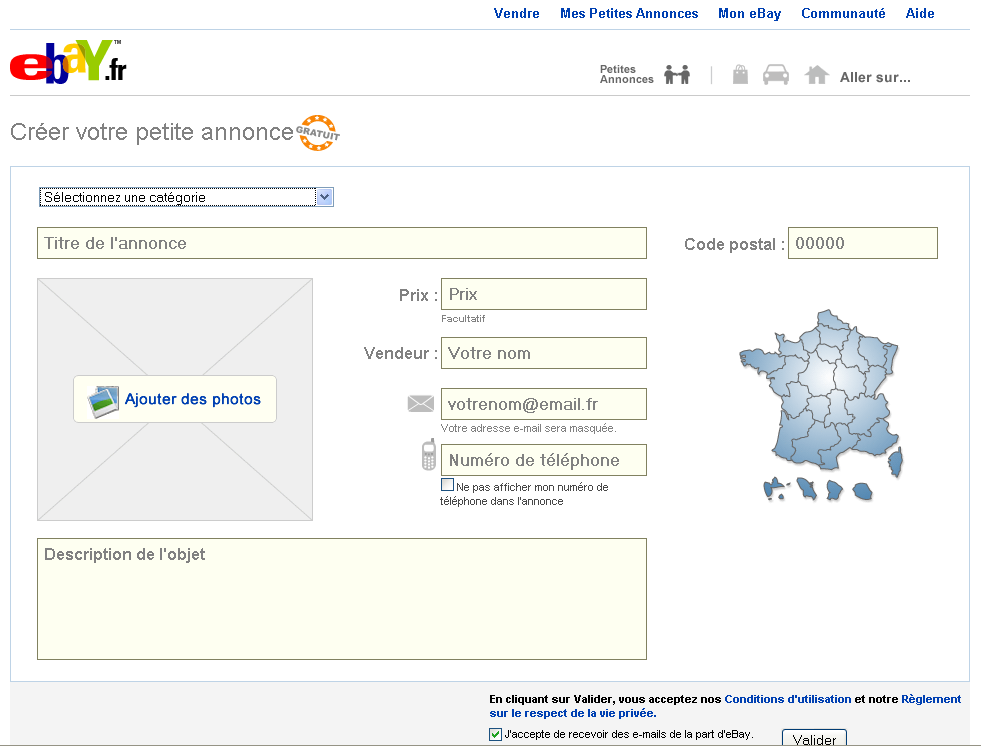Open the house section icon
The image size is (981, 746).
pos(816,74)
